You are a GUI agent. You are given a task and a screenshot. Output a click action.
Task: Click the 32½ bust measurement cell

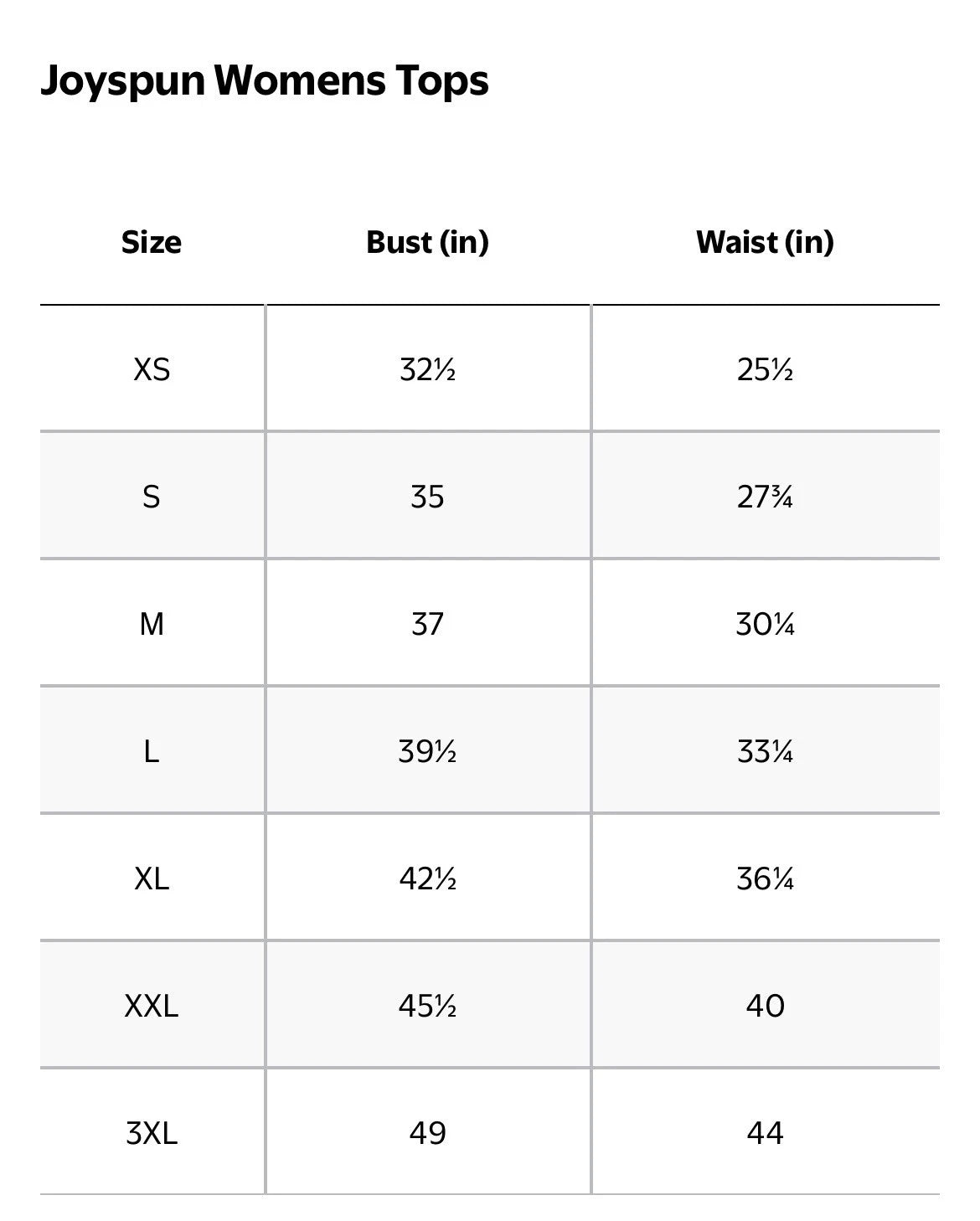(x=427, y=369)
